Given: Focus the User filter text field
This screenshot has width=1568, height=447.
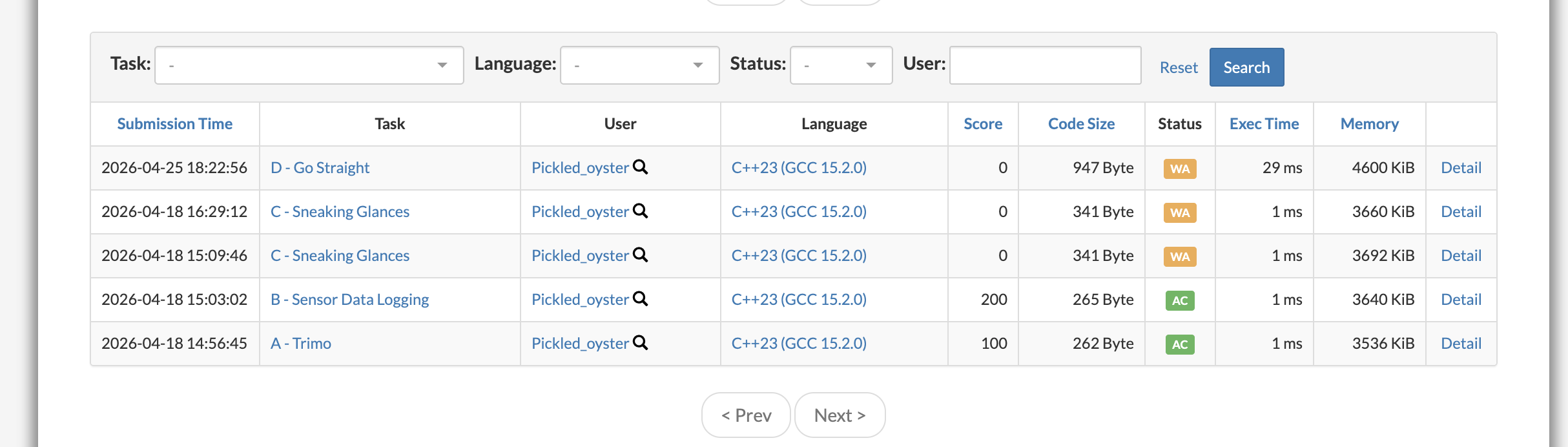Looking at the screenshot, I should [x=1045, y=65].
